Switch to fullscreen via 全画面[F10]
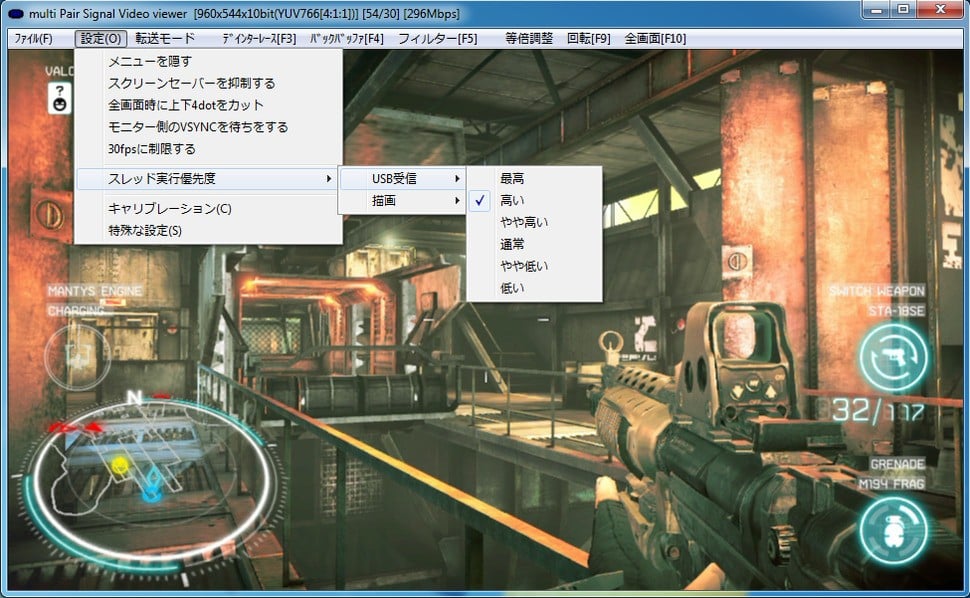970x598 pixels. (655, 38)
